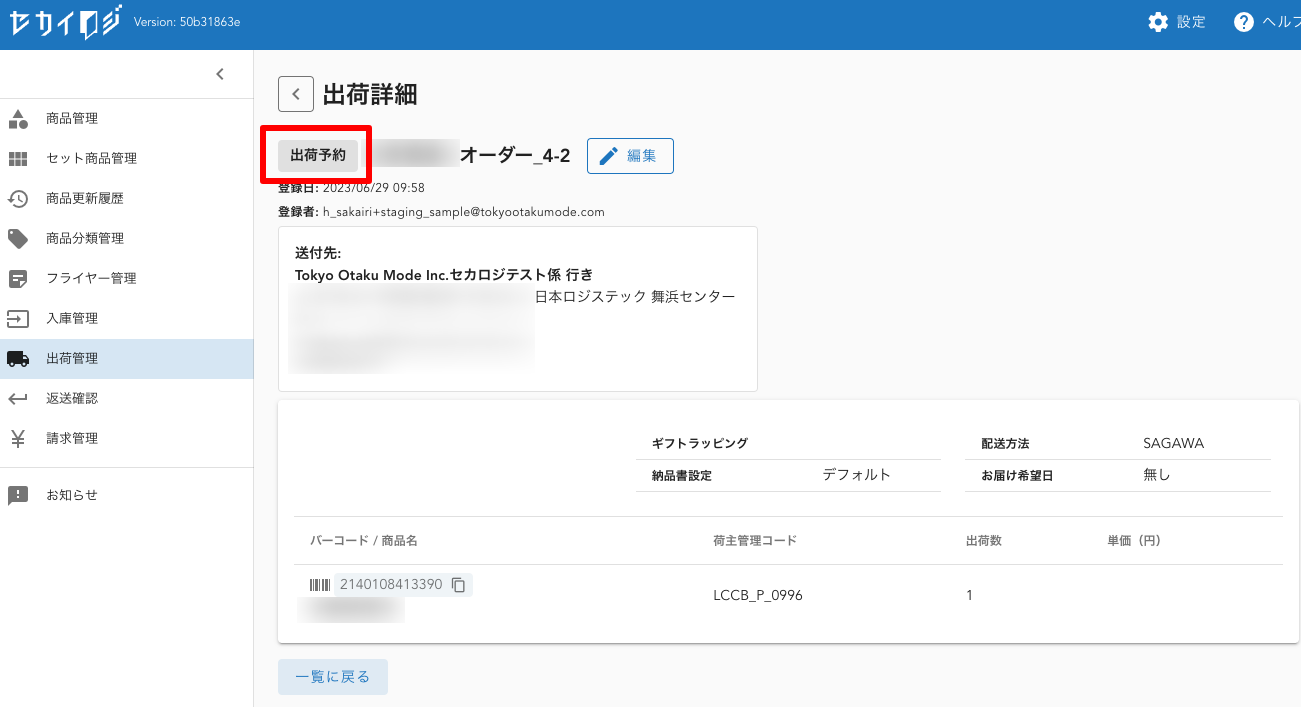
Task: Open the ヘルプ menu in header
Action: point(1266,22)
